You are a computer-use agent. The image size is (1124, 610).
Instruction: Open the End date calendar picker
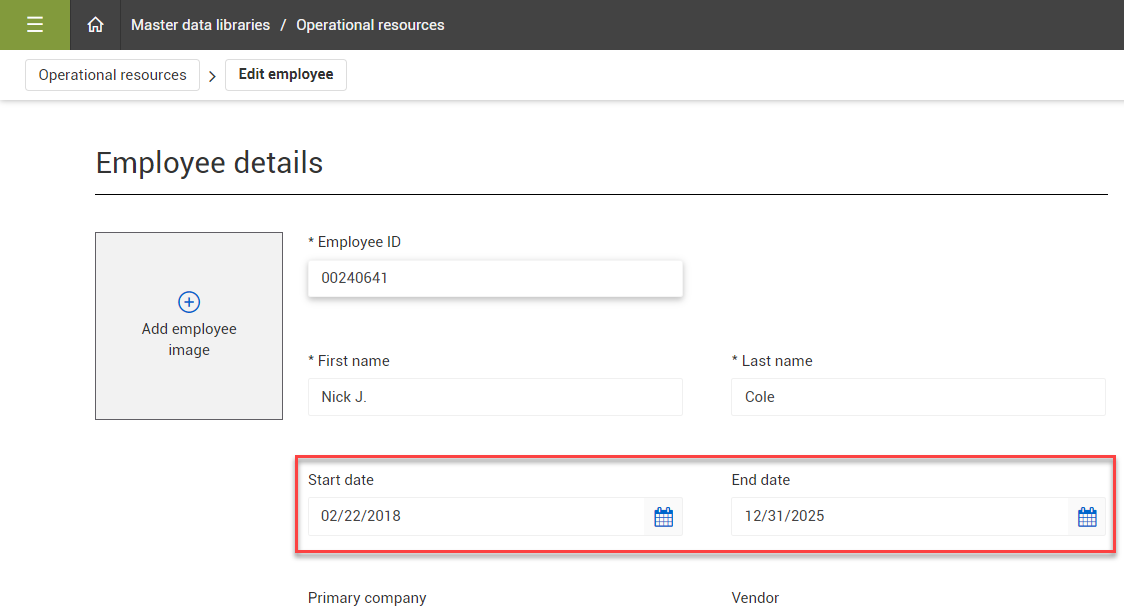[1087, 517]
